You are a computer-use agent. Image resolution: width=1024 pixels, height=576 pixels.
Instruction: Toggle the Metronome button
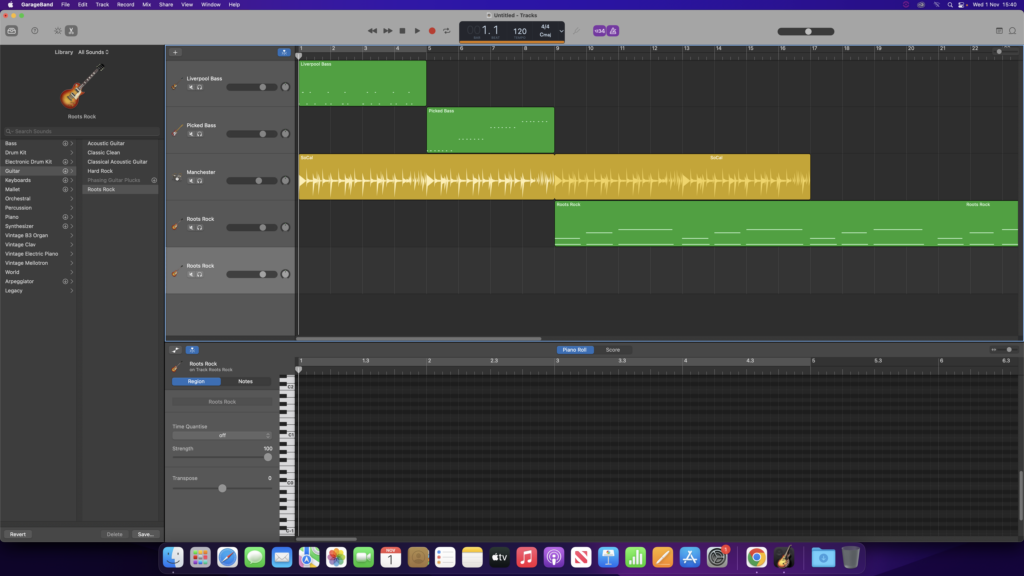613,31
